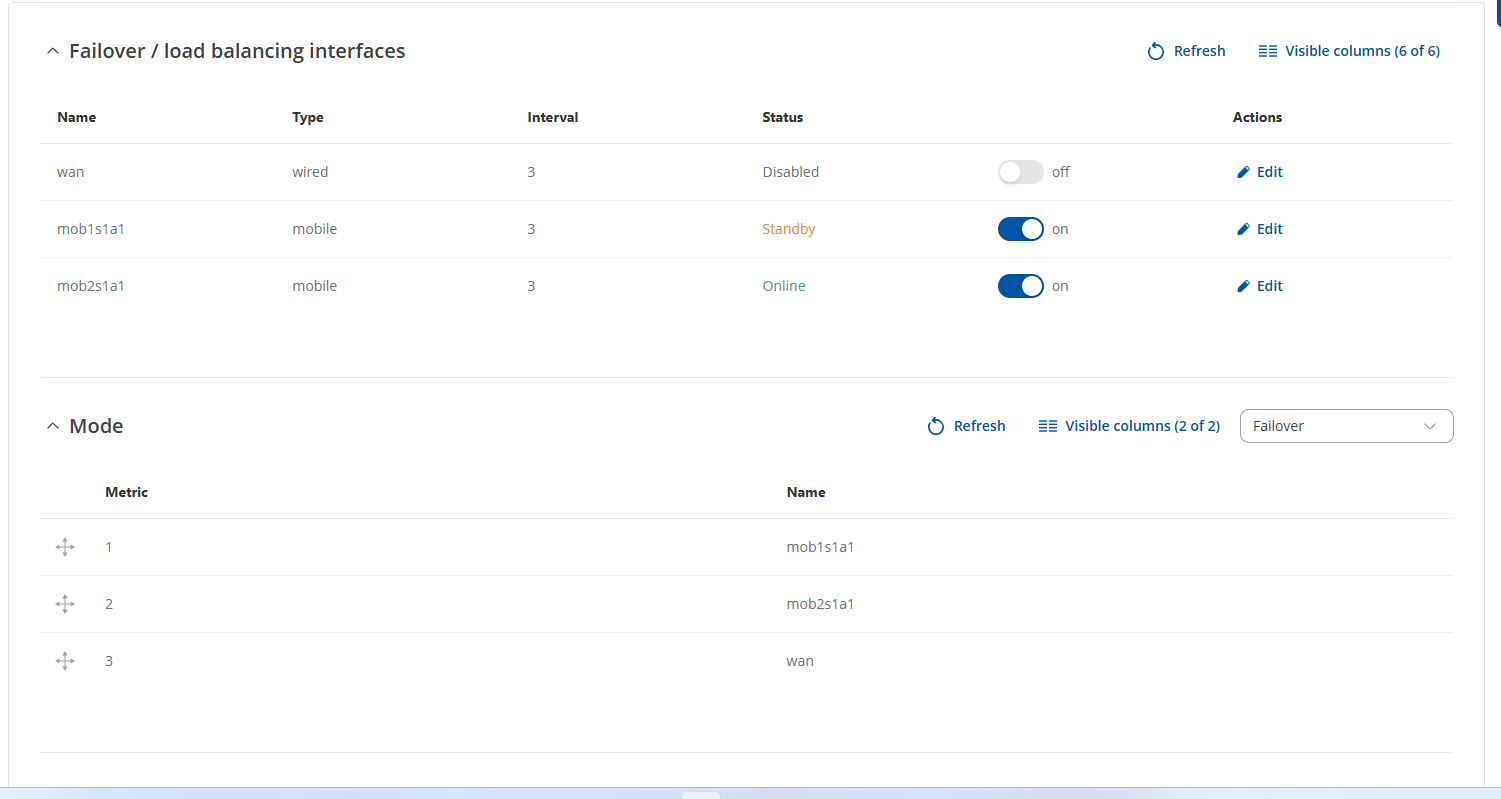Click the pencil icon for mob1s1a1
Viewport: 1501px width, 799px height.
coord(1243,229)
